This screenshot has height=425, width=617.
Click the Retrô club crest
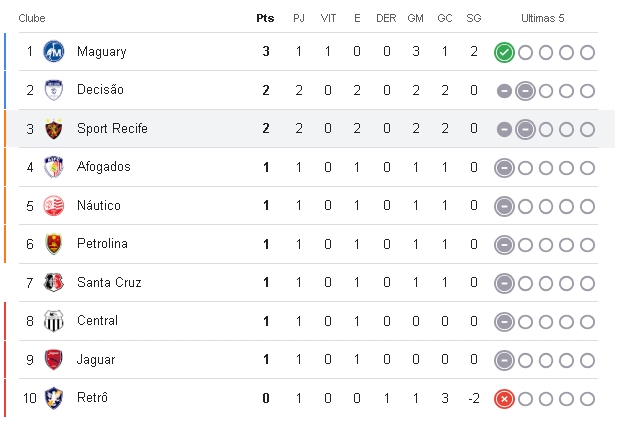54,398
